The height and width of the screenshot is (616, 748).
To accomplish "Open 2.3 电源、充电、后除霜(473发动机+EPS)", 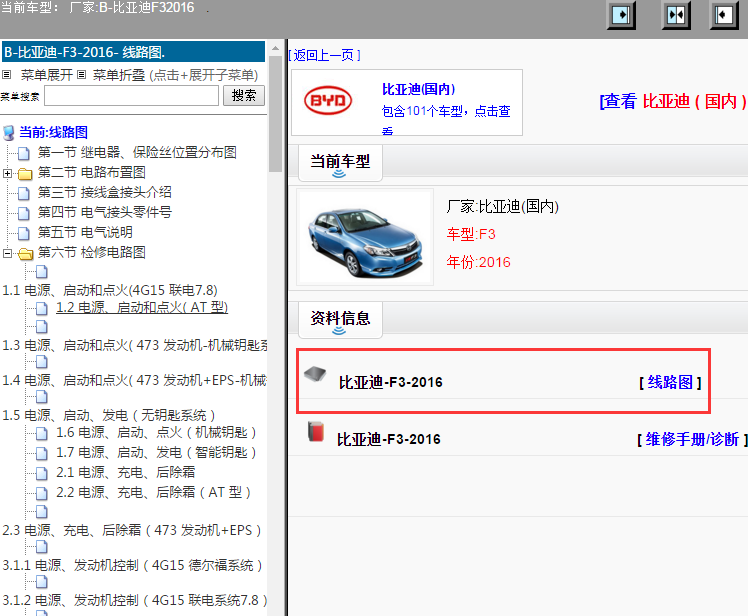I will 132,530.
